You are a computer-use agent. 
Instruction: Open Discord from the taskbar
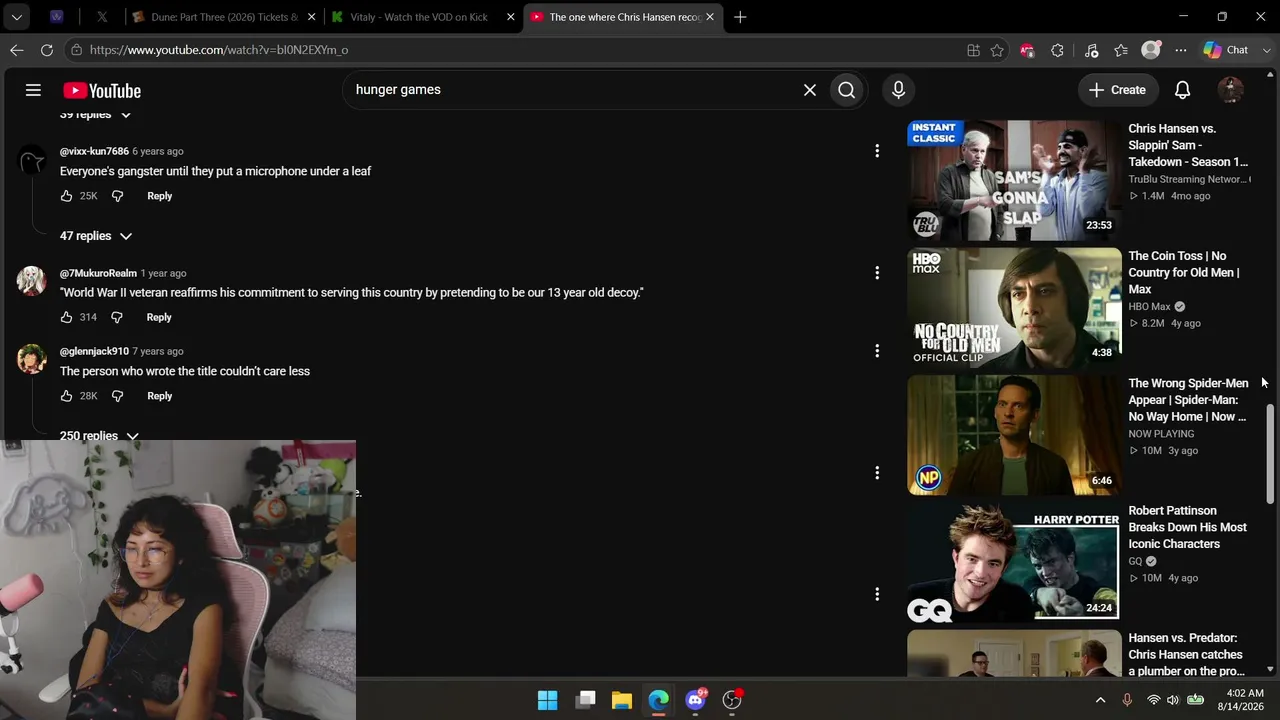(696, 700)
